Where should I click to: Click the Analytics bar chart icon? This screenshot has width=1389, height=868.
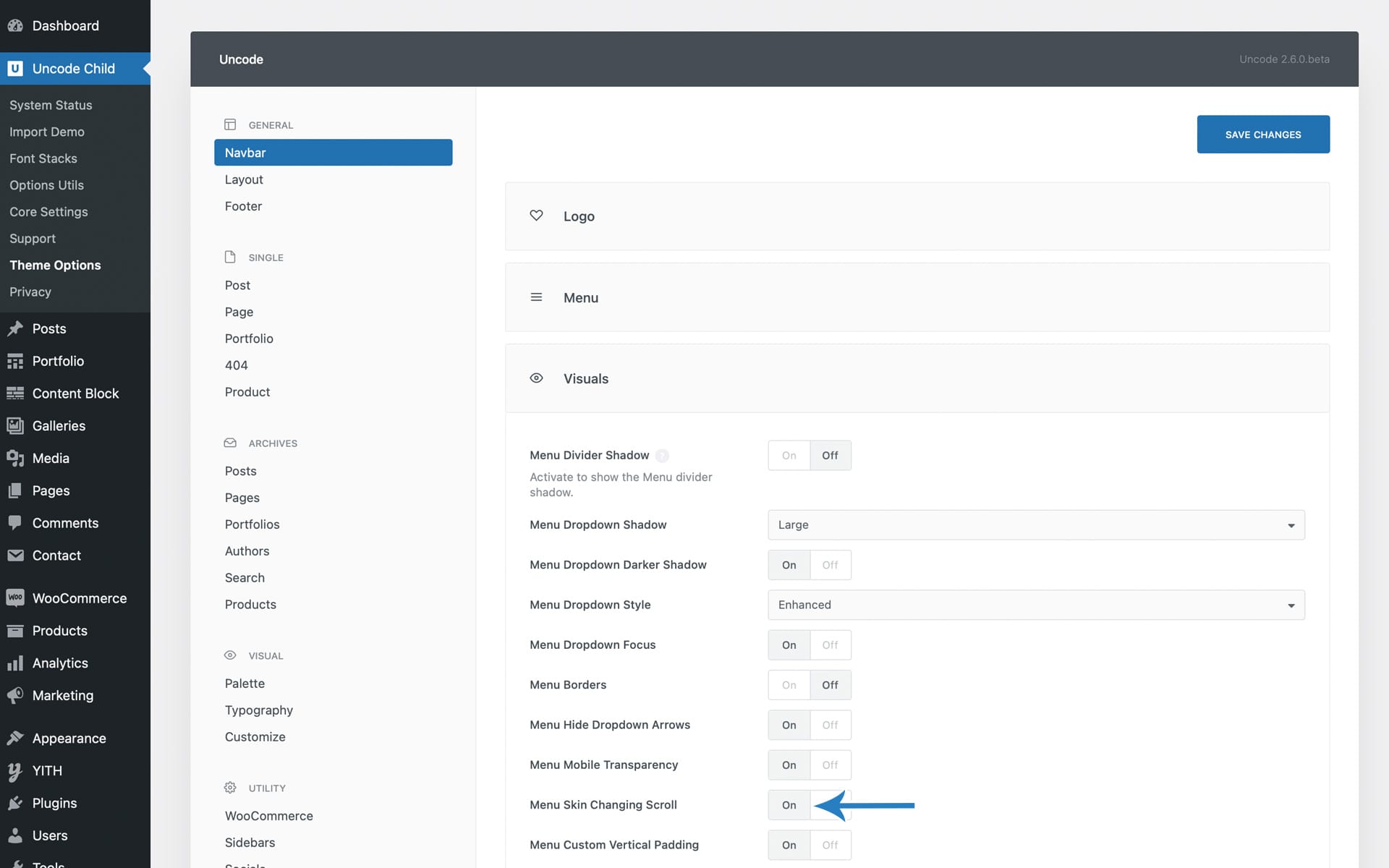(15, 663)
